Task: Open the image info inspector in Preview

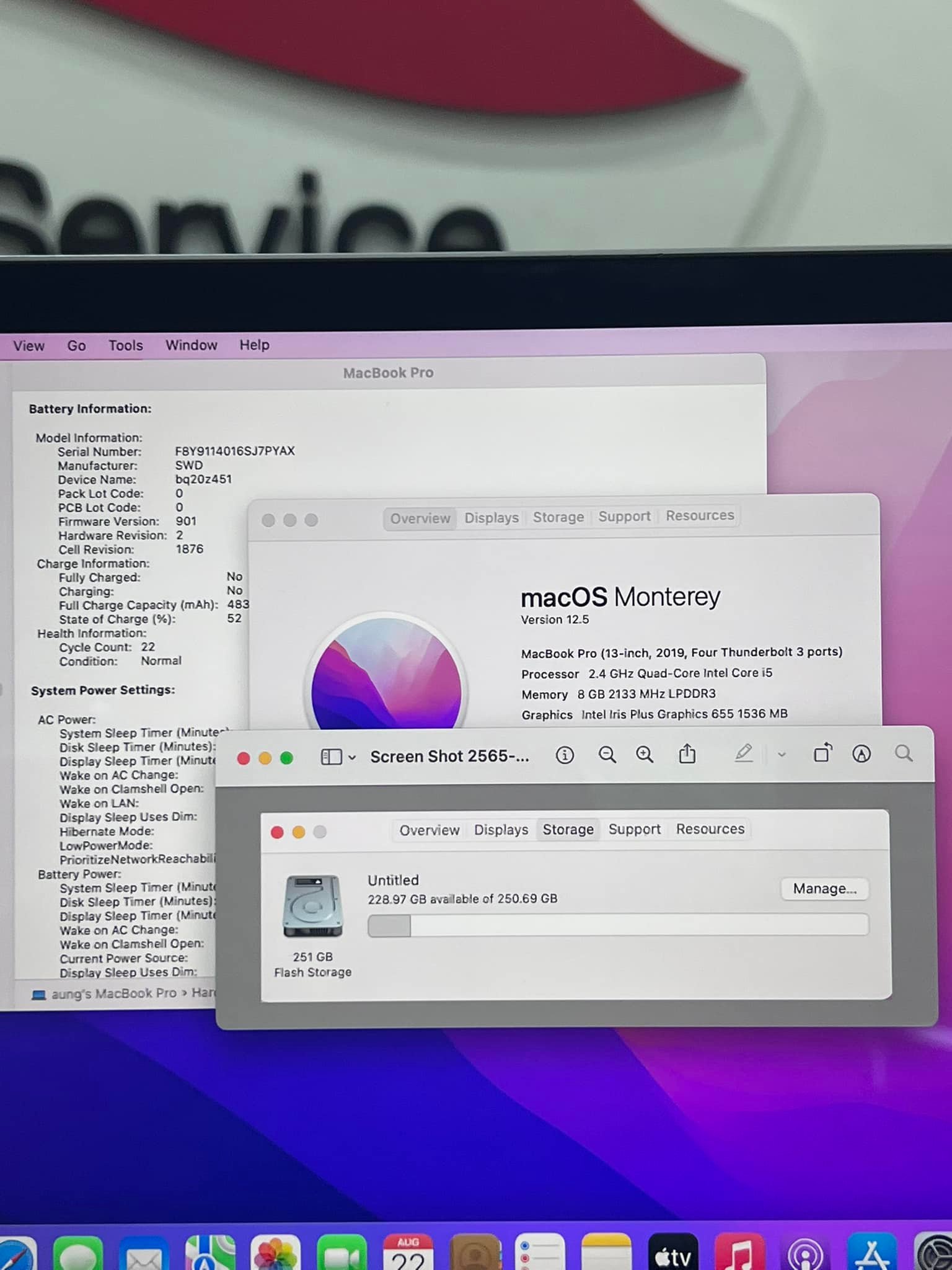Action: tap(564, 755)
